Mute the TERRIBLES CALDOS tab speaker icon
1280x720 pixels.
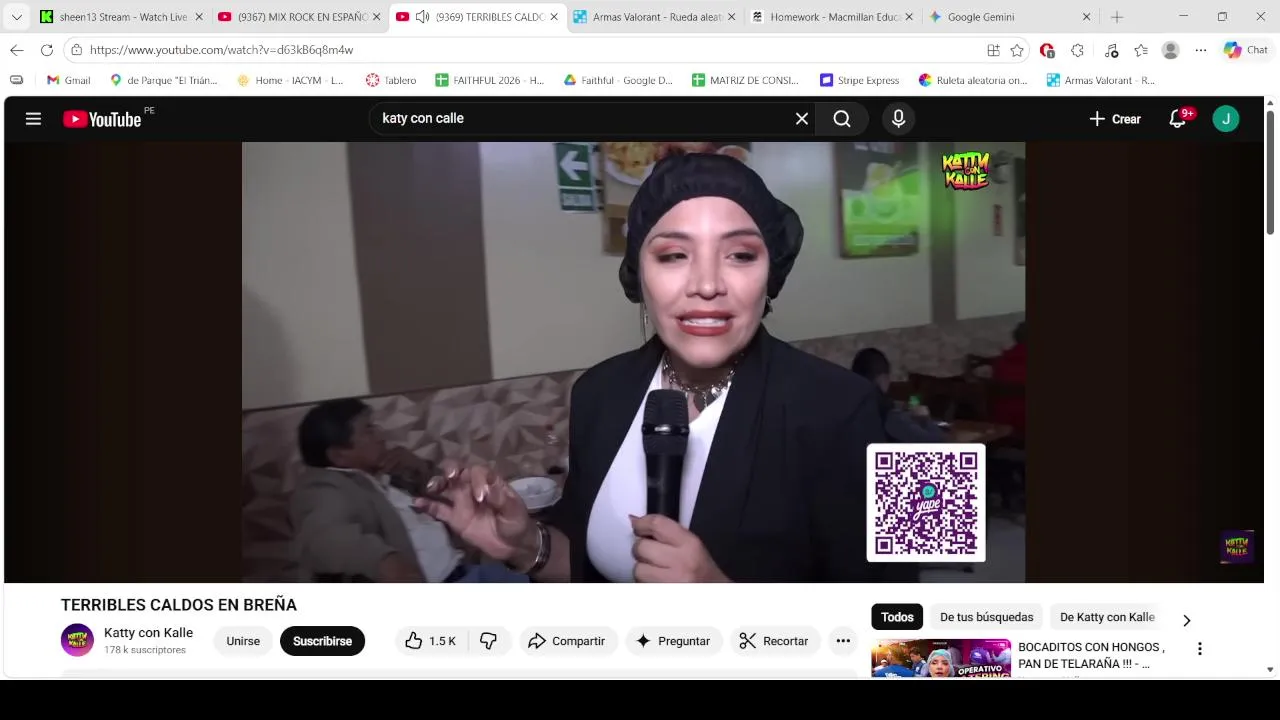(423, 17)
